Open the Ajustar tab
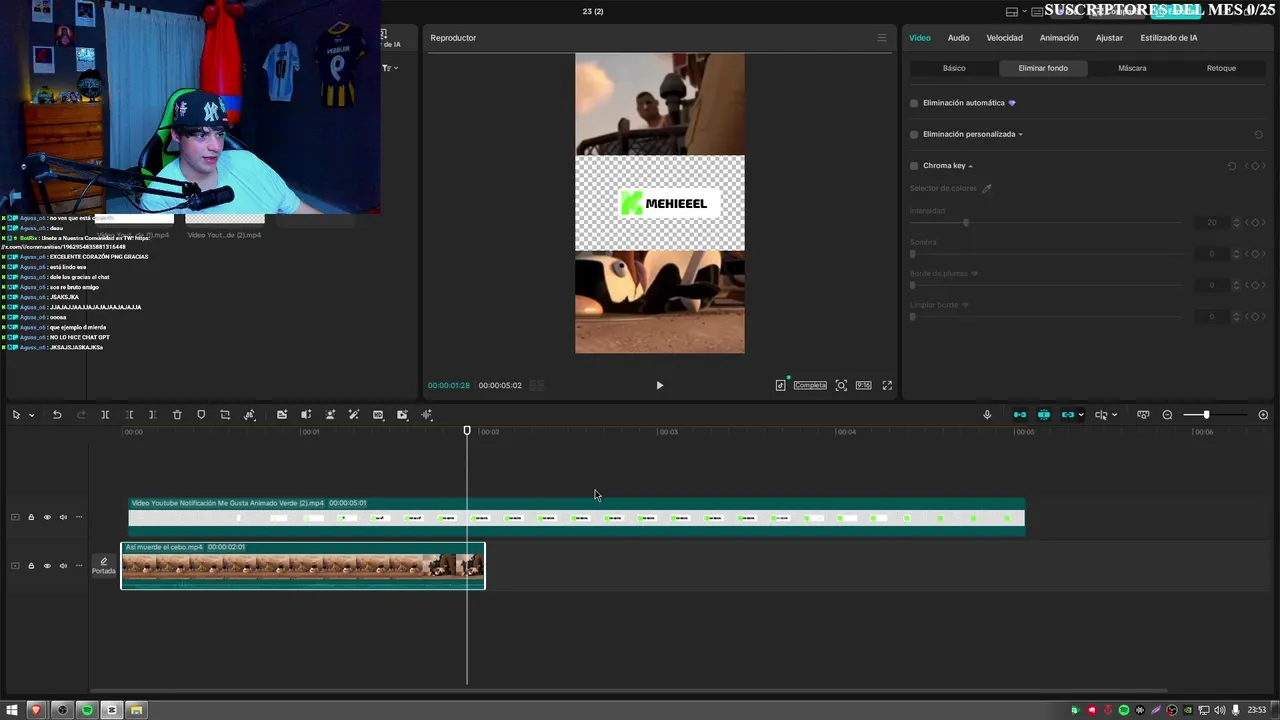 coord(1109,38)
